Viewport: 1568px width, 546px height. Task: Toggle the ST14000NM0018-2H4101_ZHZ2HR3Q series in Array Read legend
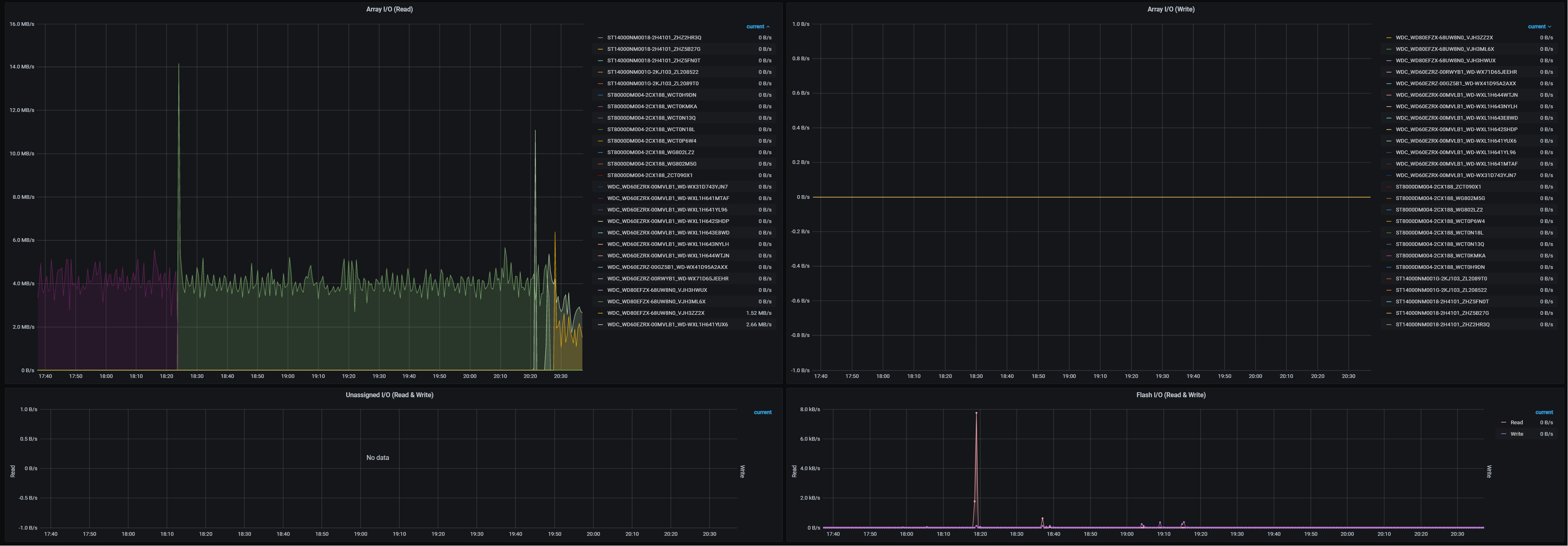click(x=654, y=38)
